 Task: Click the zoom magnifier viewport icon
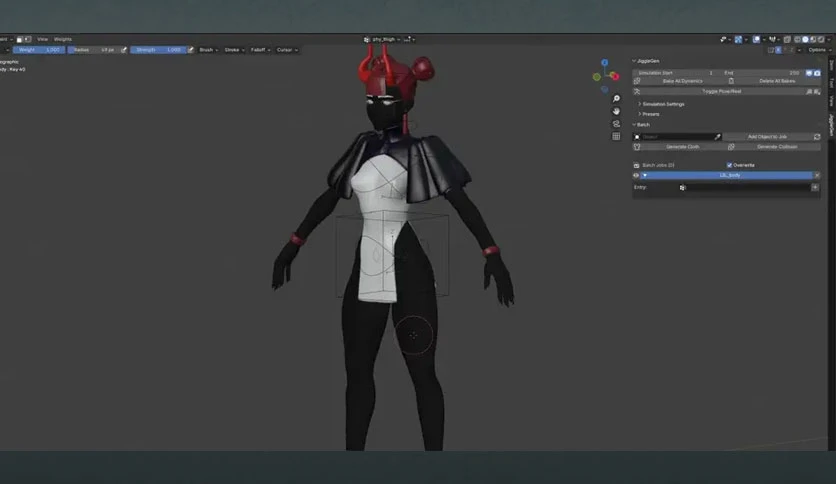point(616,99)
